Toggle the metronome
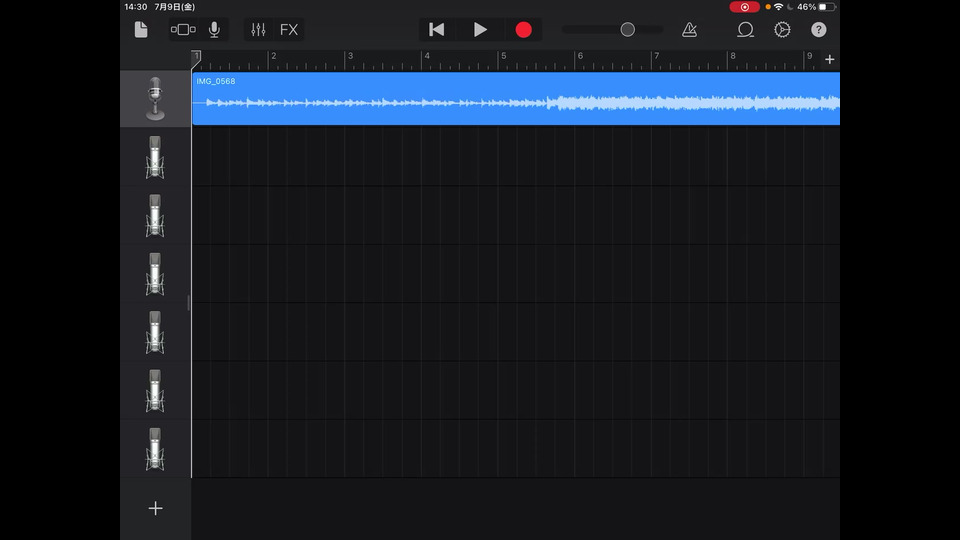The width and height of the screenshot is (960, 540). (689, 29)
